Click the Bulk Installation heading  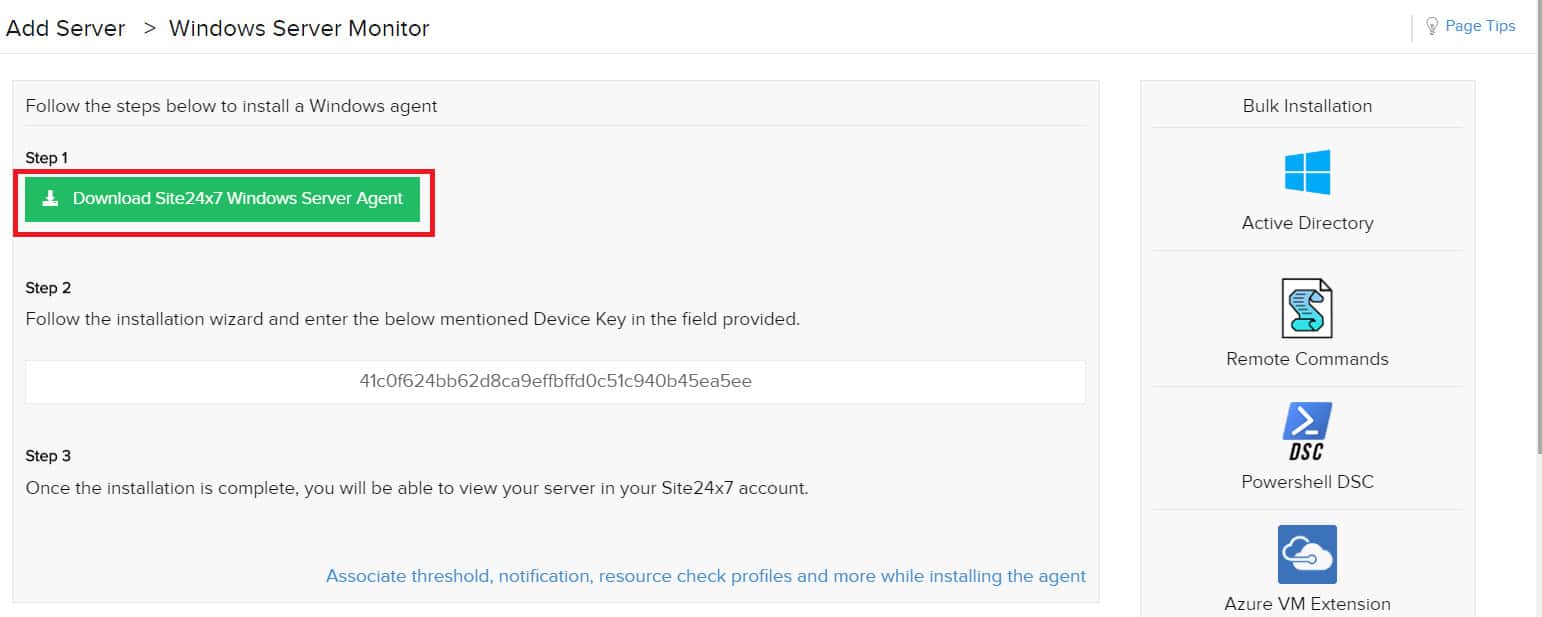click(1307, 106)
